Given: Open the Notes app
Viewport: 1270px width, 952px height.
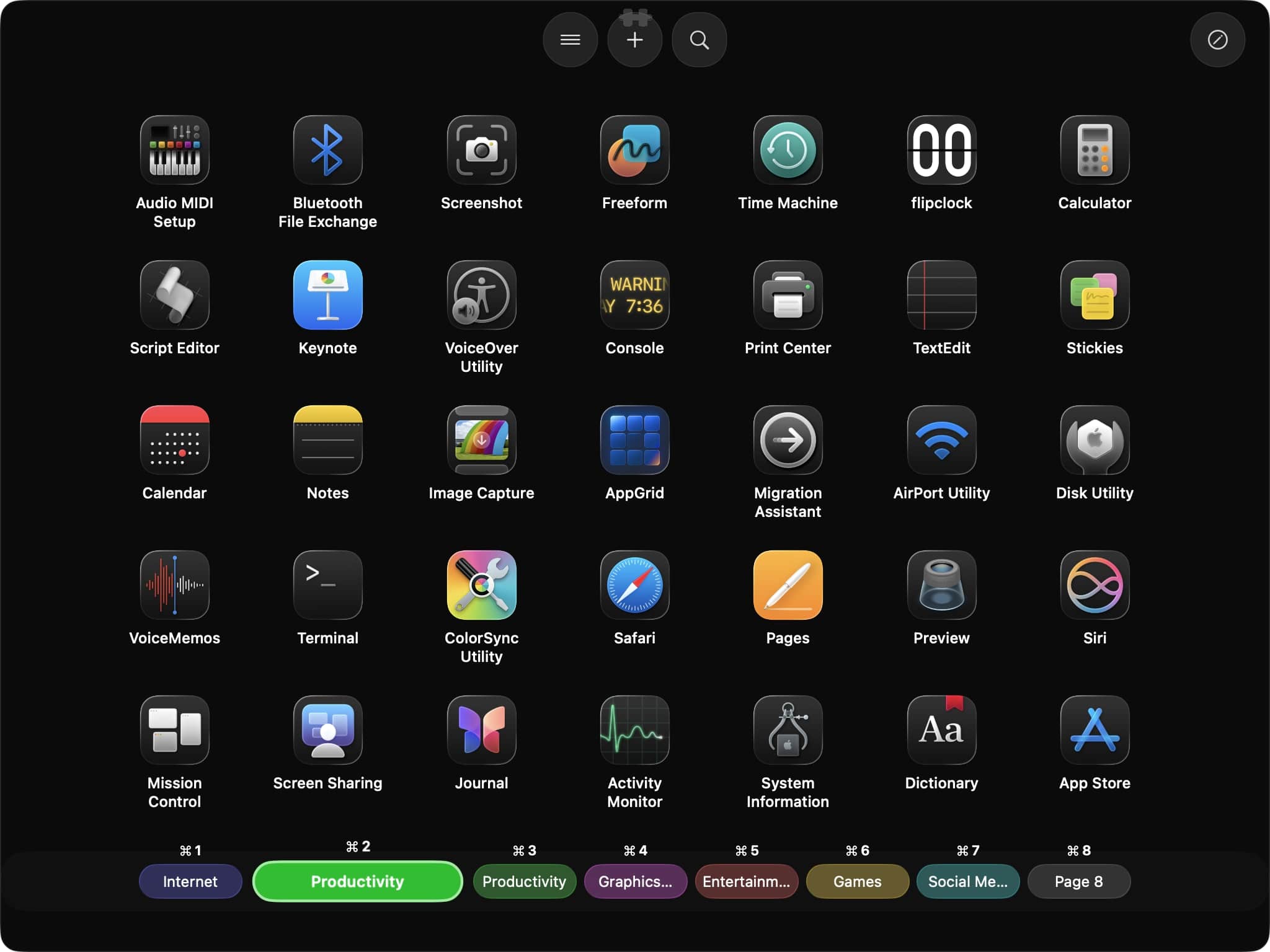Looking at the screenshot, I should (327, 440).
